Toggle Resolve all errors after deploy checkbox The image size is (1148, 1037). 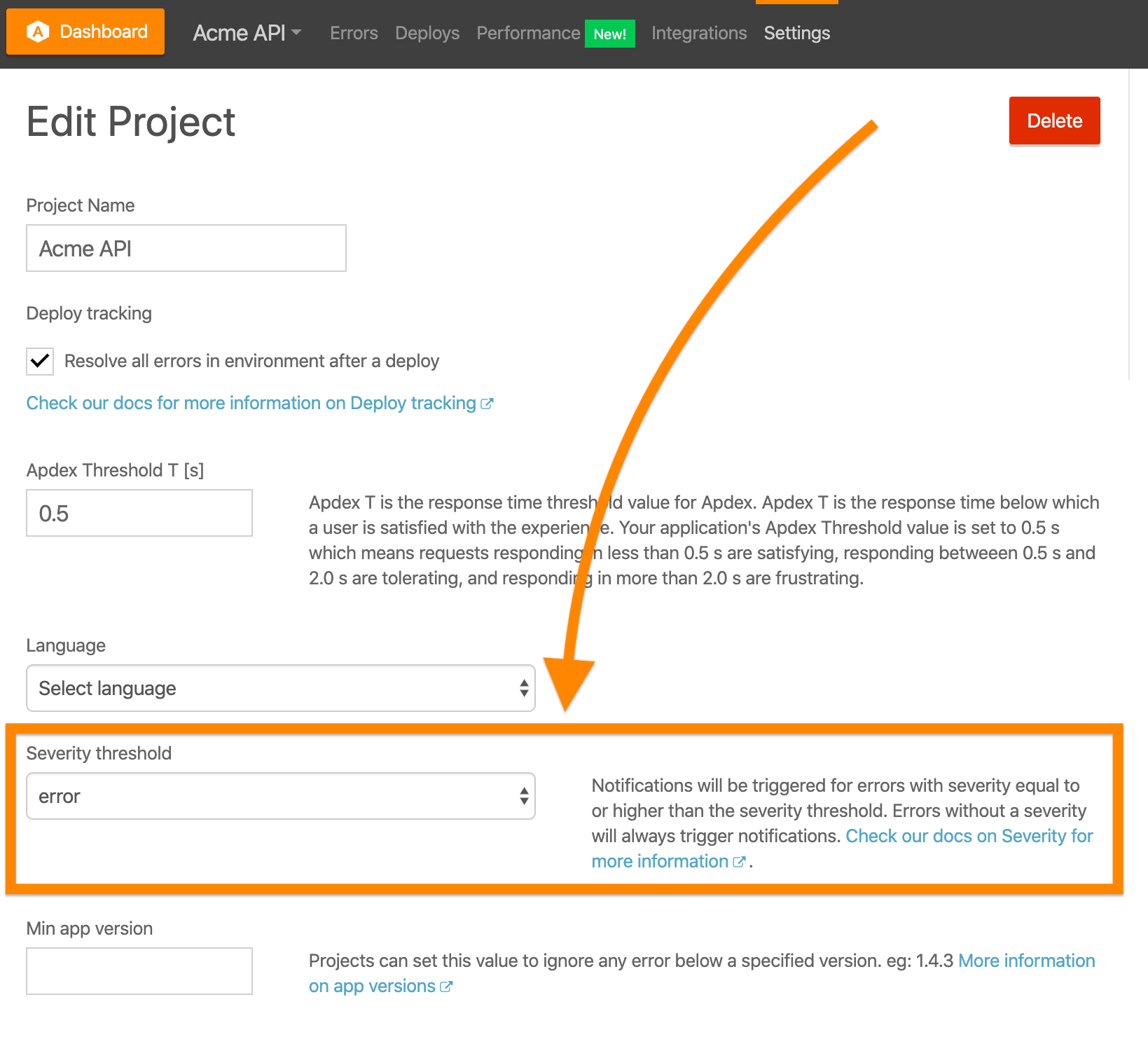[x=40, y=362]
